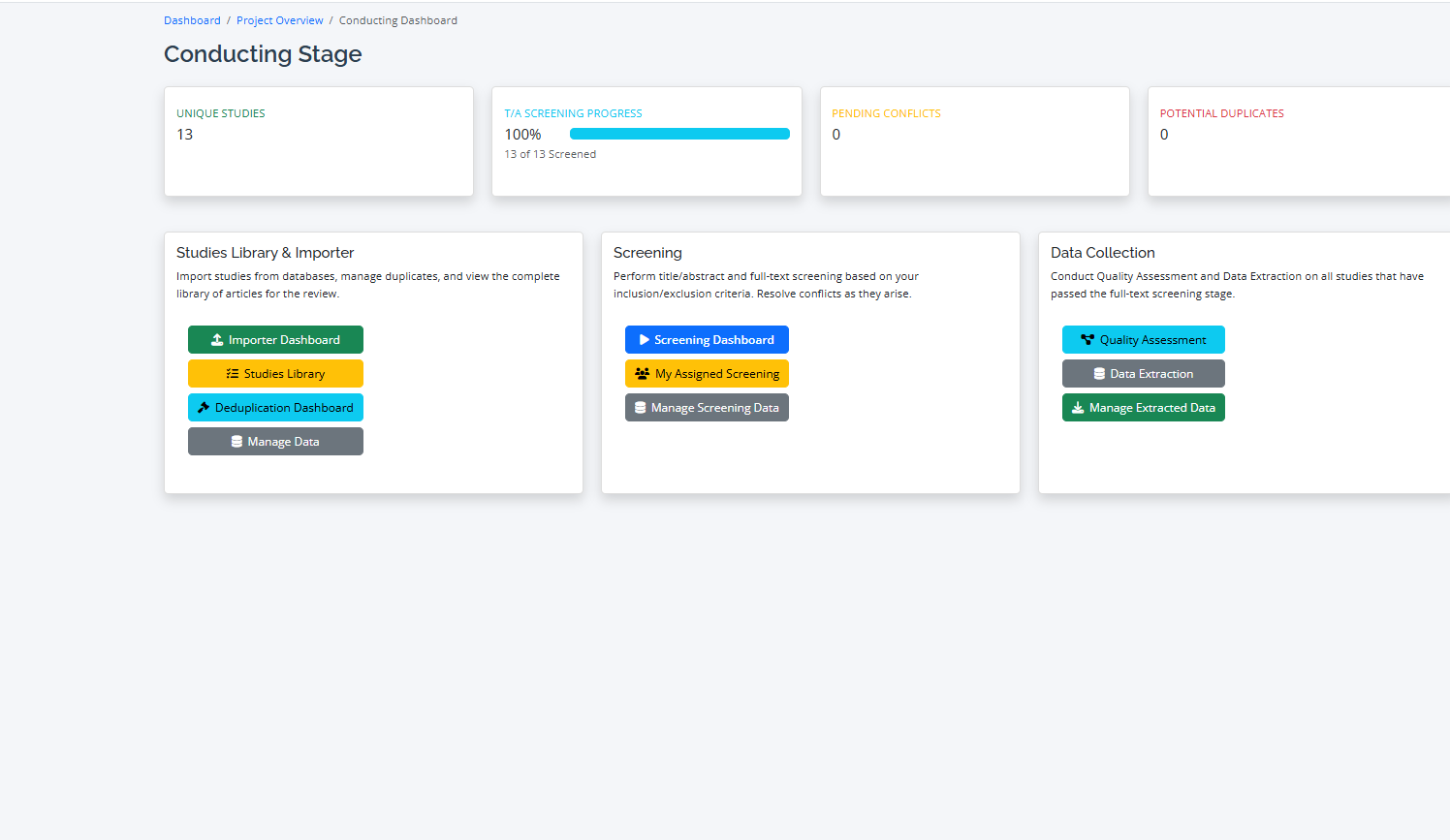Click the diagram icon on Quality Assessment
1450x840 pixels.
coord(1087,340)
